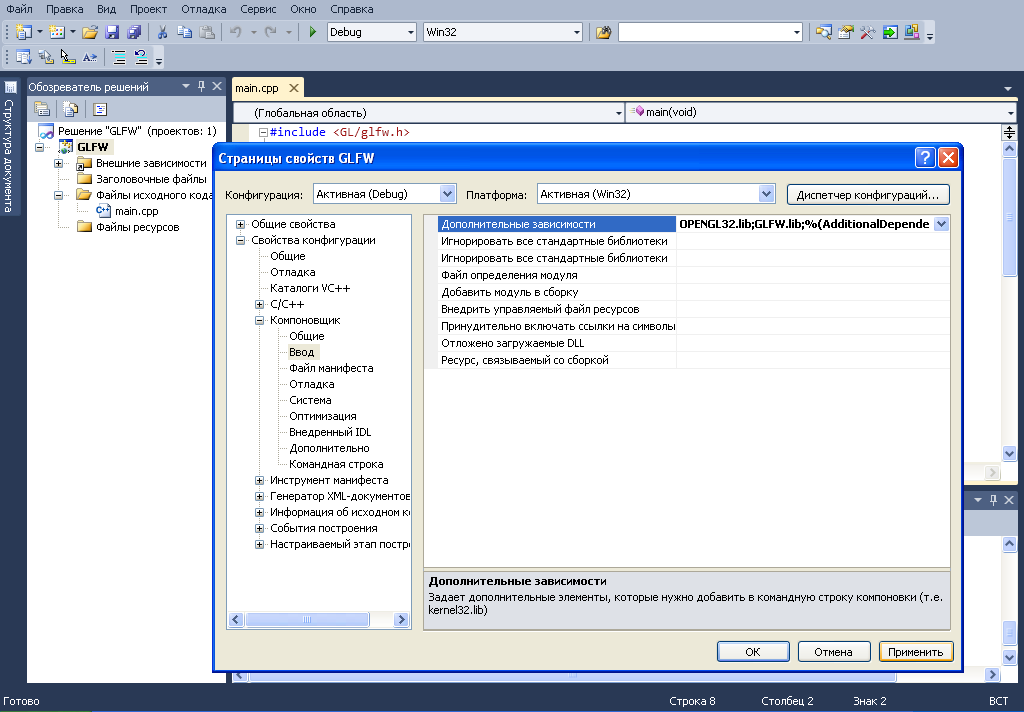This screenshot has width=1024, height=712.
Task: Open the (Глобальная область) scope dropdown
Action: tap(618, 113)
